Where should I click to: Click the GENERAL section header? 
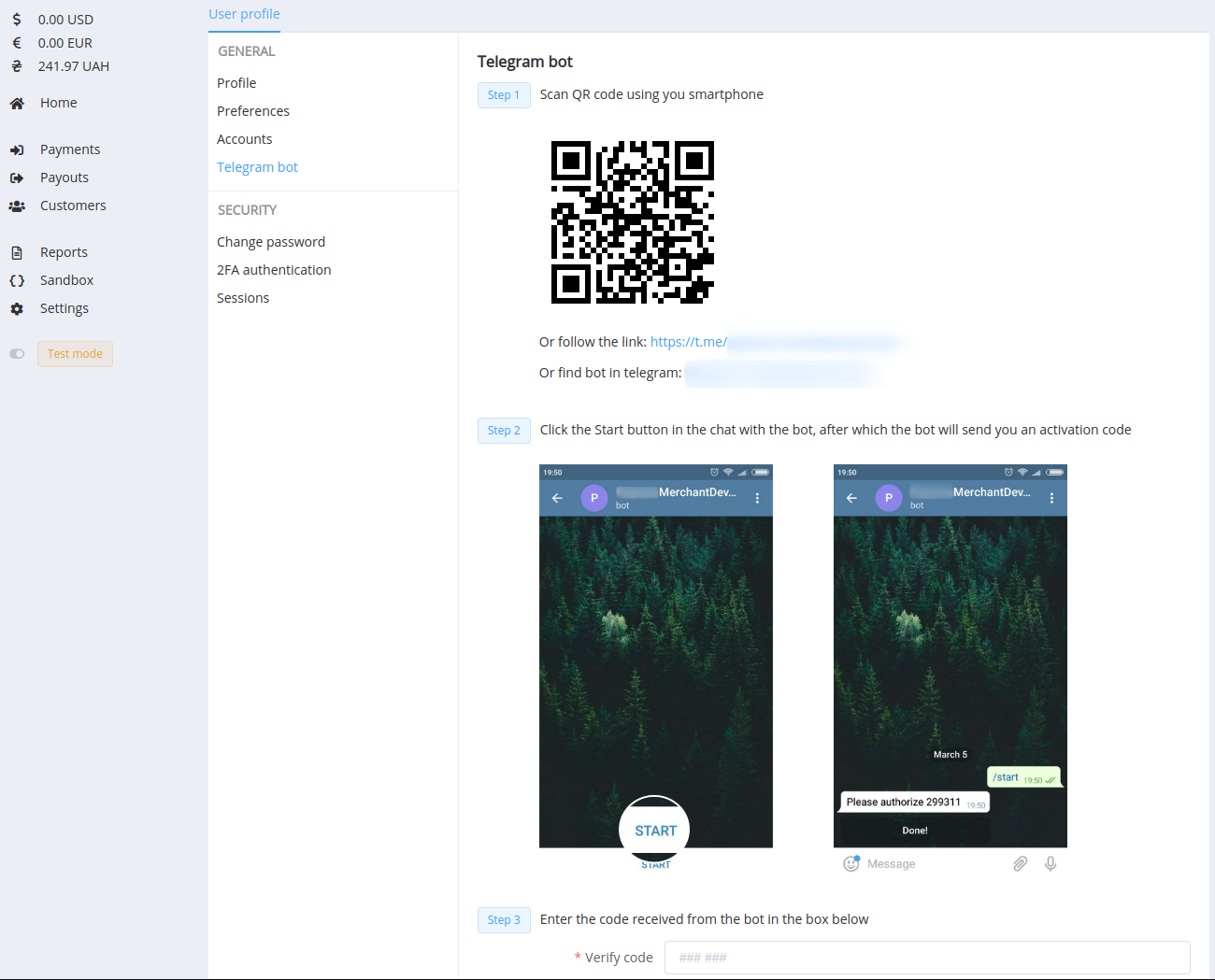click(x=247, y=51)
